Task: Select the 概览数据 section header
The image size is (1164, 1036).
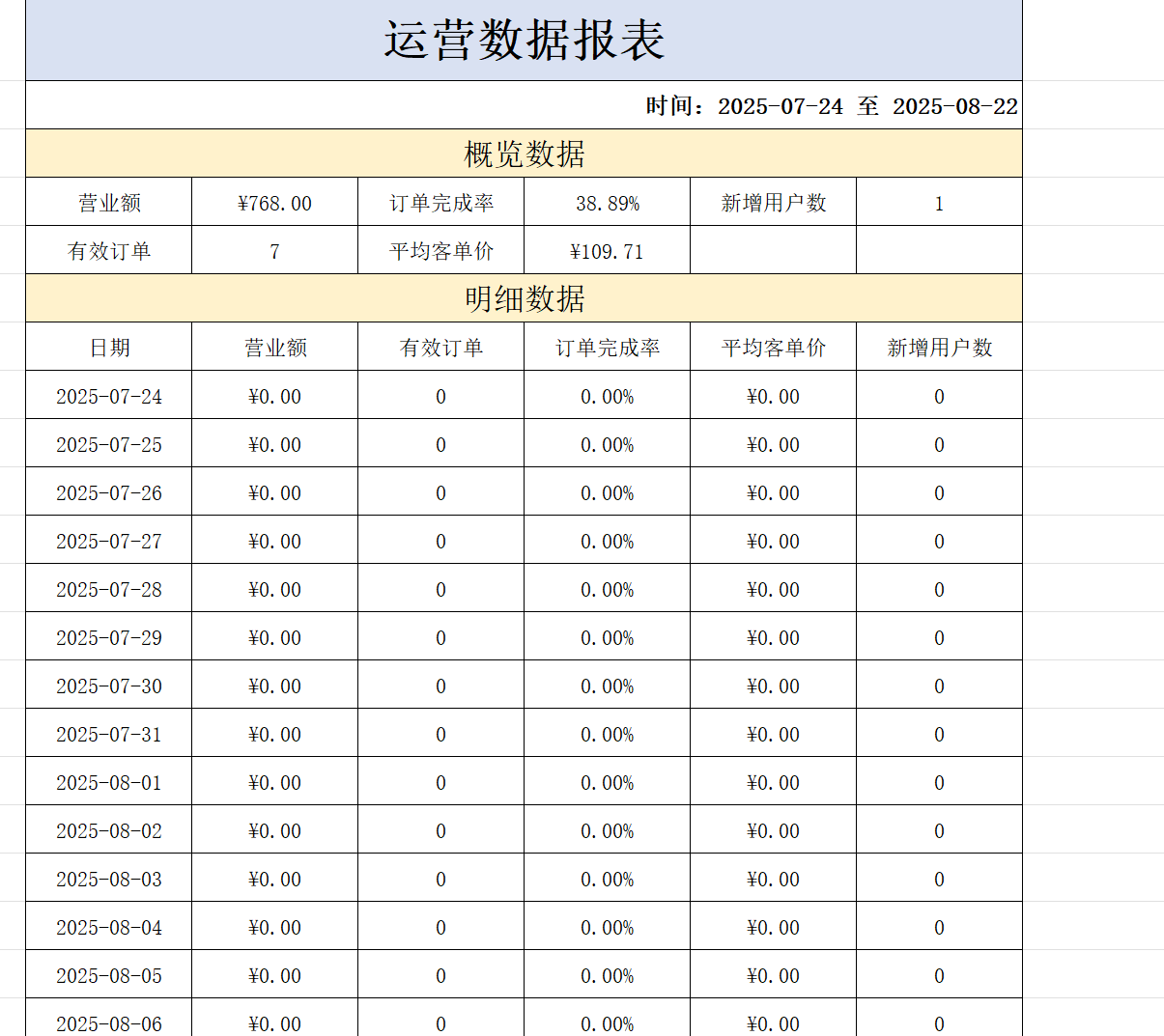Action: 524,154
